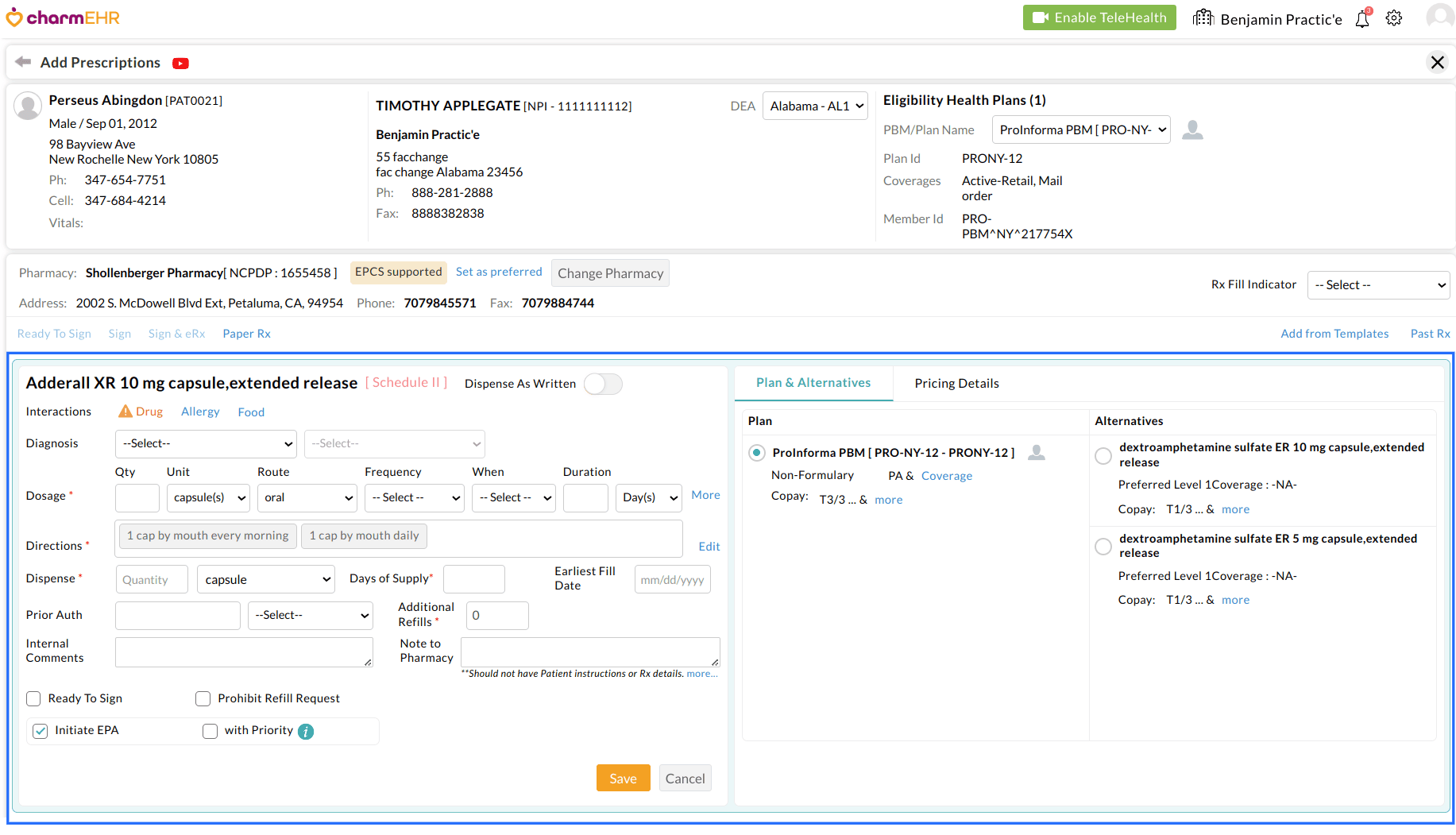Viewport: 1456px width, 835px height.
Task: Open the notifications bell
Action: pos(1362,18)
